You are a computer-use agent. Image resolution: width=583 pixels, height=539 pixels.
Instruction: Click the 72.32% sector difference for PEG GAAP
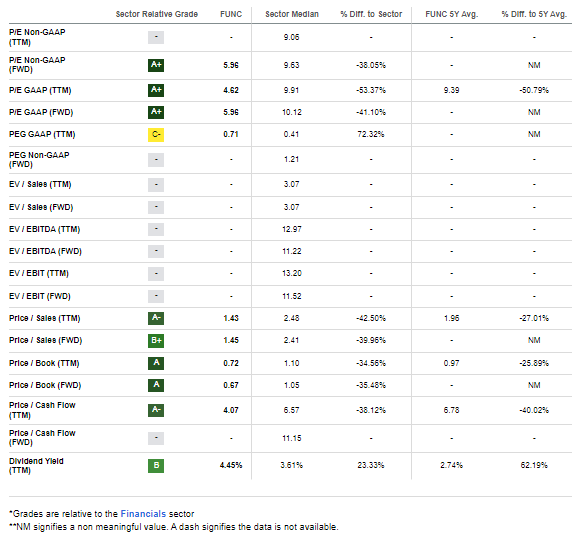(x=371, y=134)
